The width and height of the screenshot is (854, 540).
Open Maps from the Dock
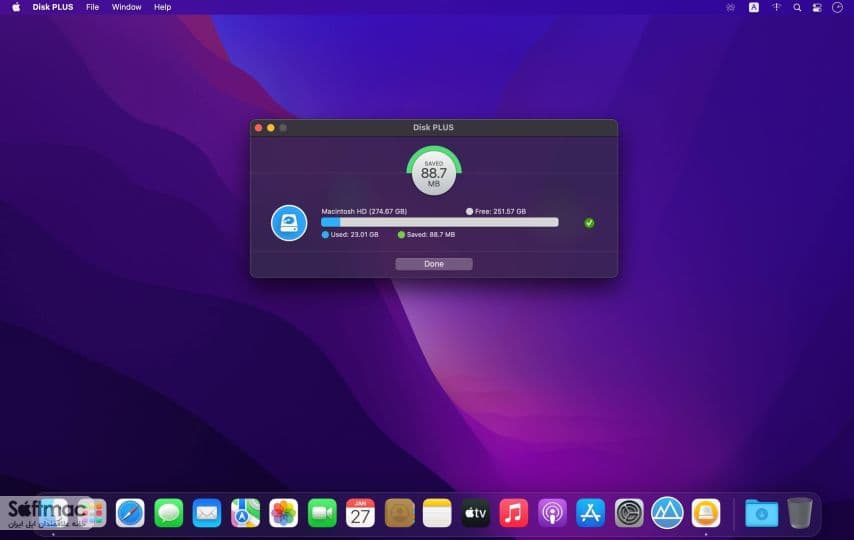[x=245, y=513]
